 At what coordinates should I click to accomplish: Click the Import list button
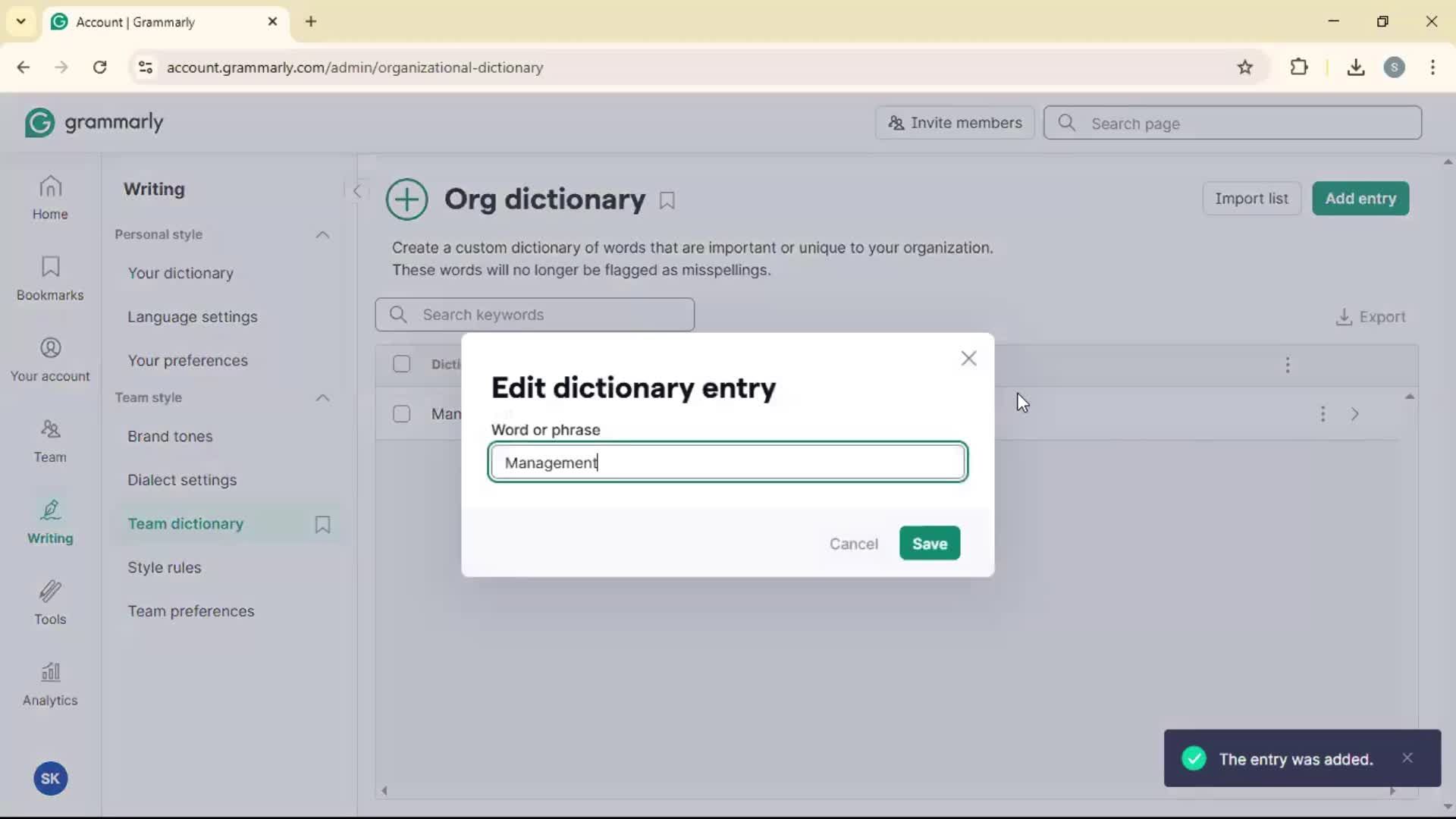(1250, 199)
